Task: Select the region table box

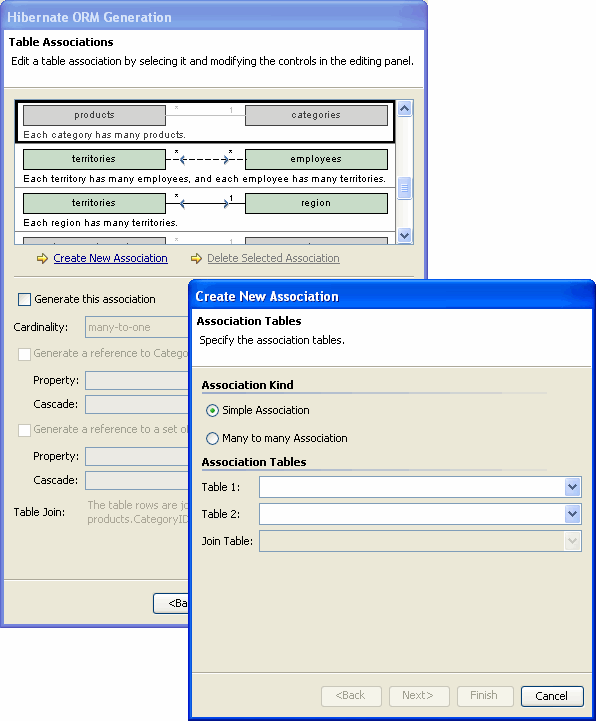Action: point(316,203)
